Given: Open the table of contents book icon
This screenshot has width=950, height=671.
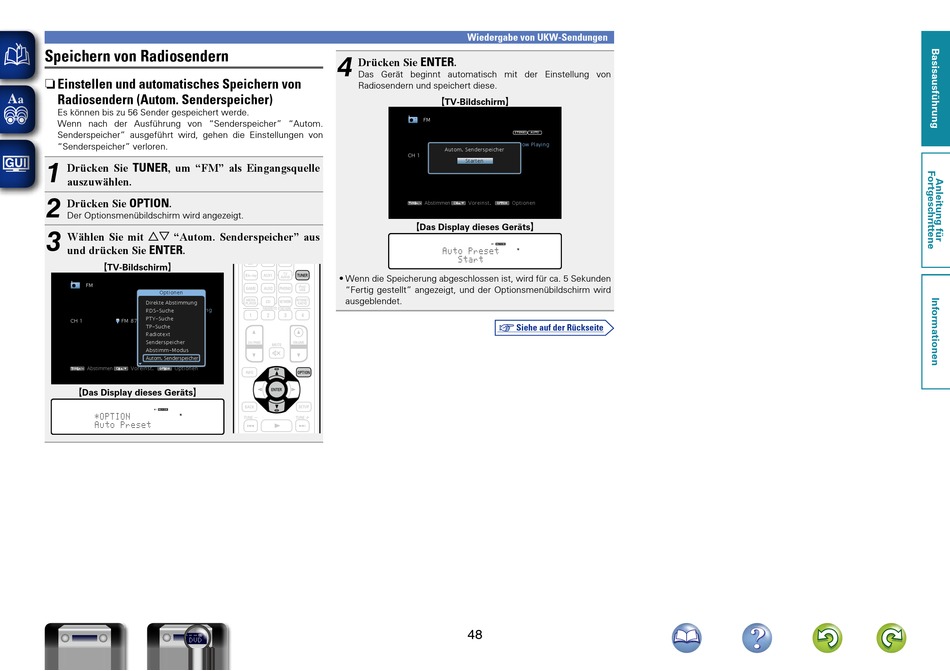Looking at the screenshot, I should (17, 55).
